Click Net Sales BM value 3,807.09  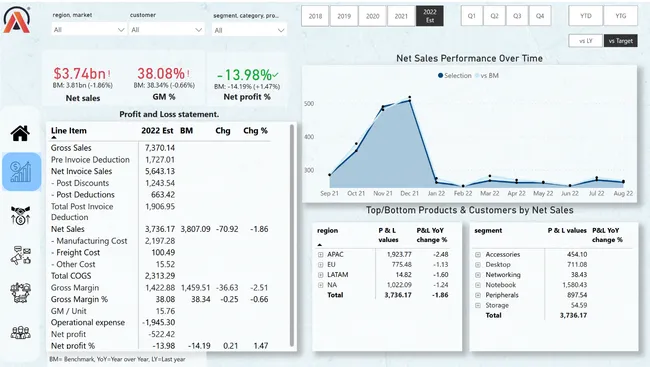(x=195, y=229)
